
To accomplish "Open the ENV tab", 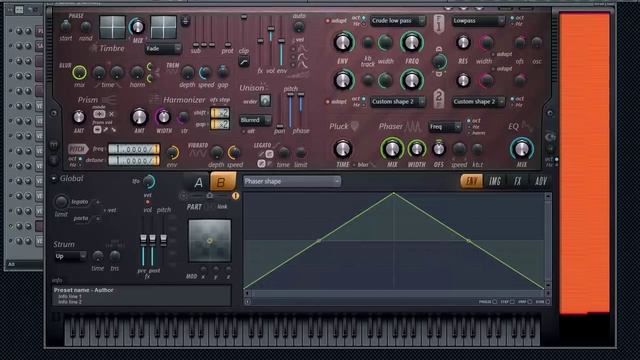I will (x=471, y=181).
